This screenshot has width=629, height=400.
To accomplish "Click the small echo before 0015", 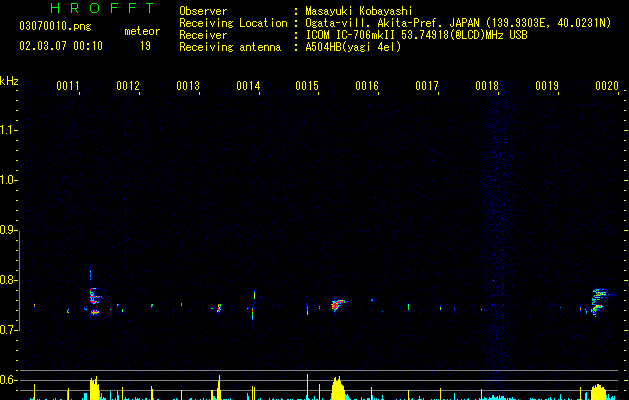I will [x=308, y=310].
